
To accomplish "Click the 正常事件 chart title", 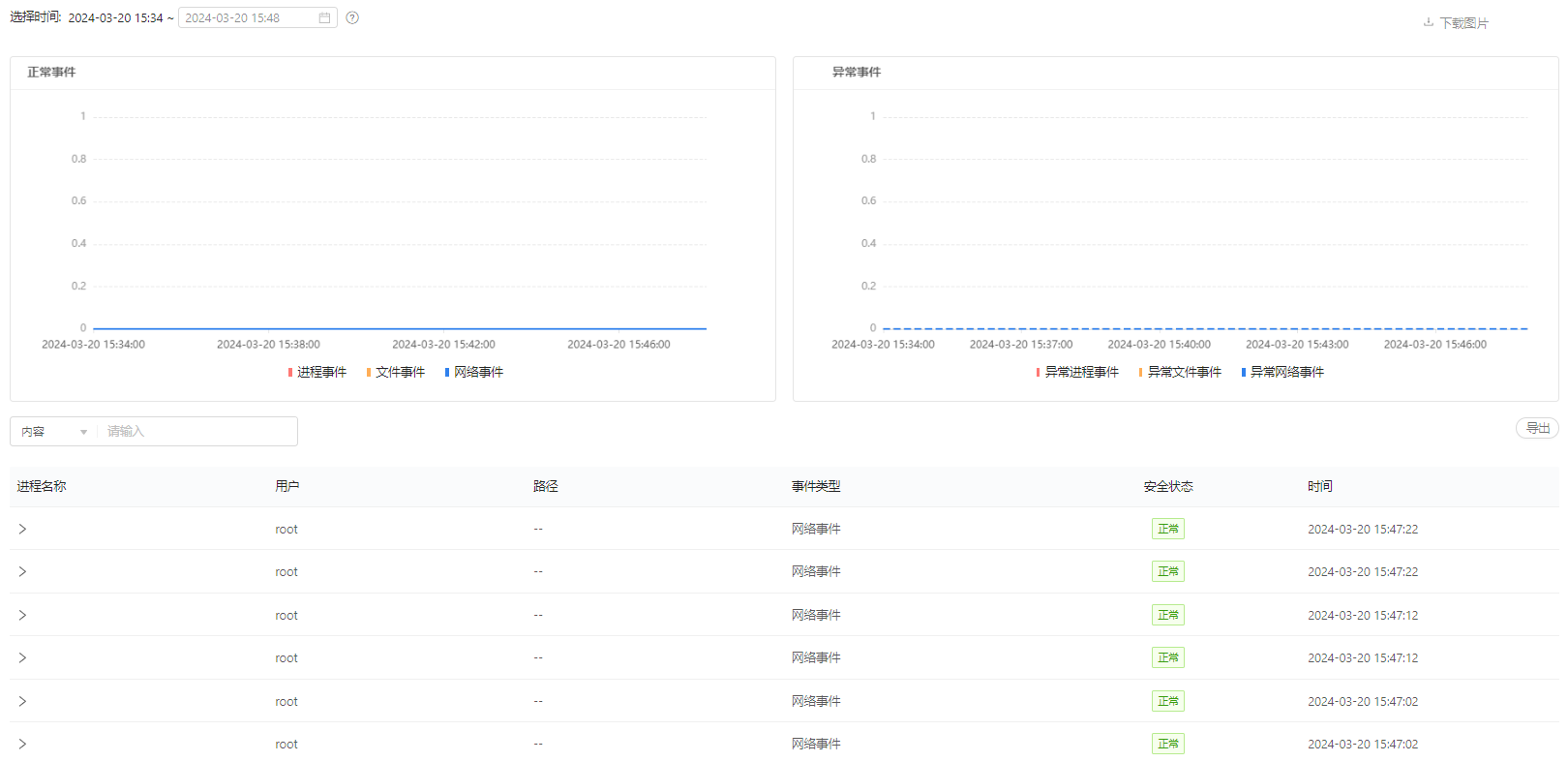I will [x=51, y=72].
